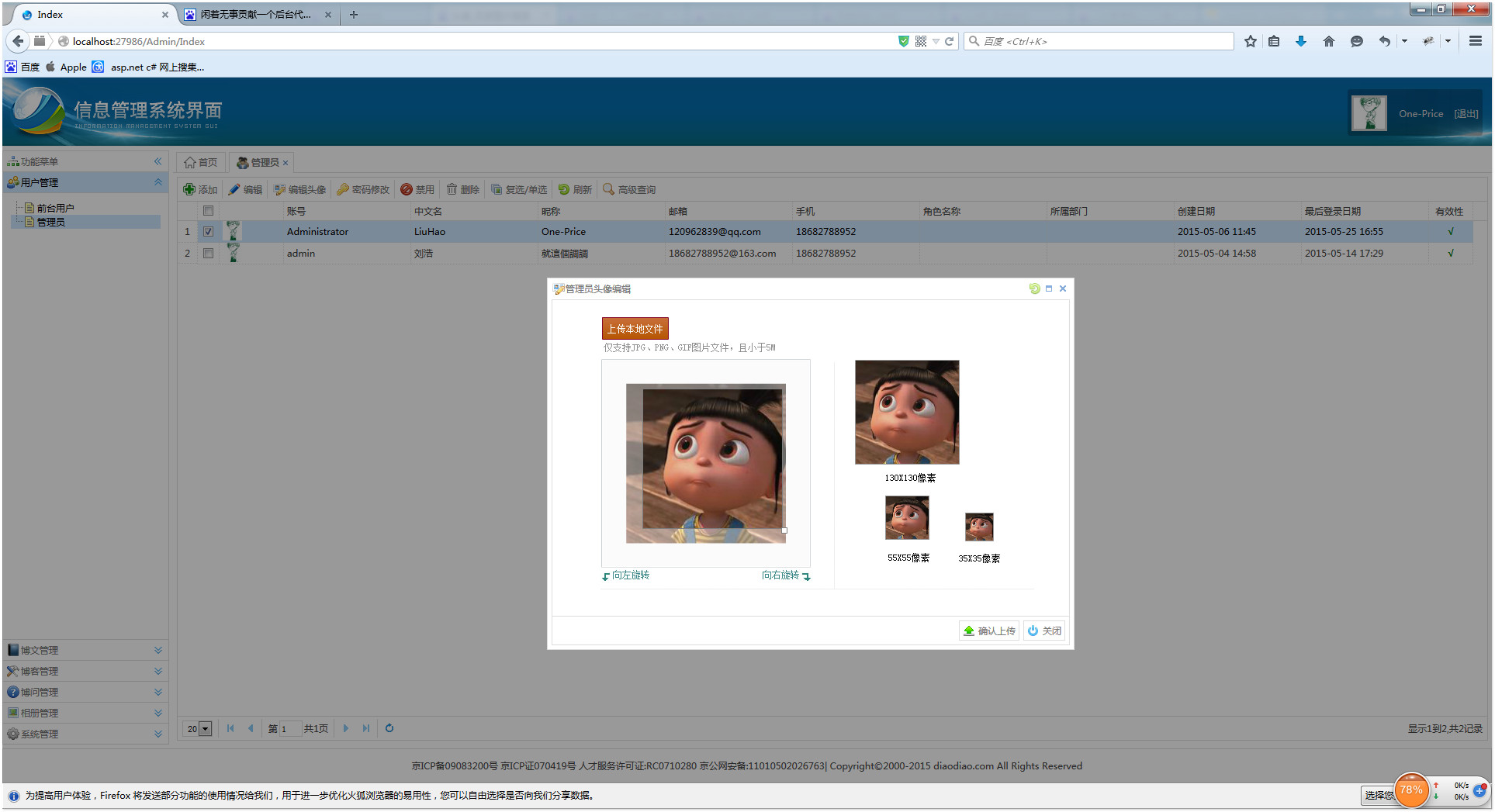Screen dimensions: 1495x812
Task: Click the 编辑 pencil edit icon
Action: click(234, 189)
